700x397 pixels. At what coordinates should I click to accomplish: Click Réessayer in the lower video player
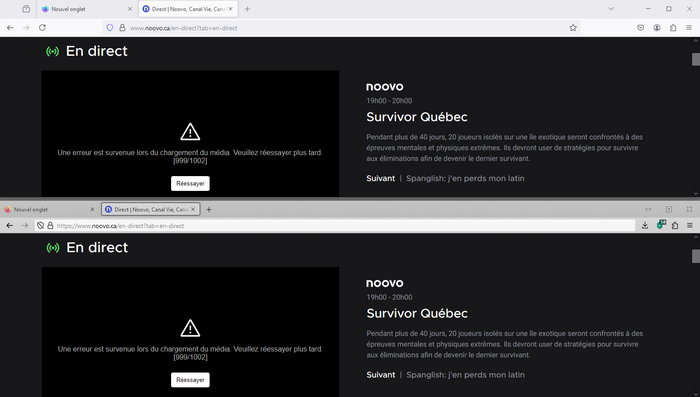(190, 380)
